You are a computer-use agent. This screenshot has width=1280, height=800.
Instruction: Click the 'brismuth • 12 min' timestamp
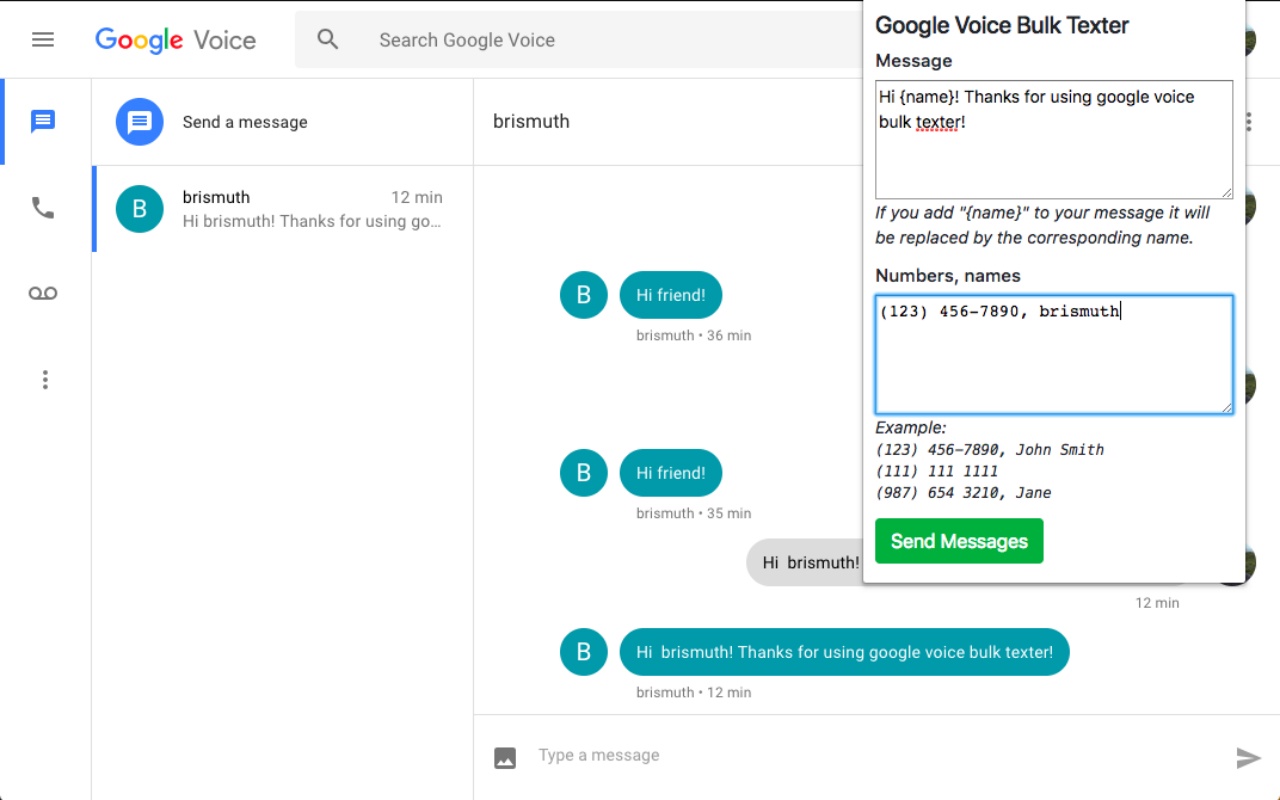[693, 692]
